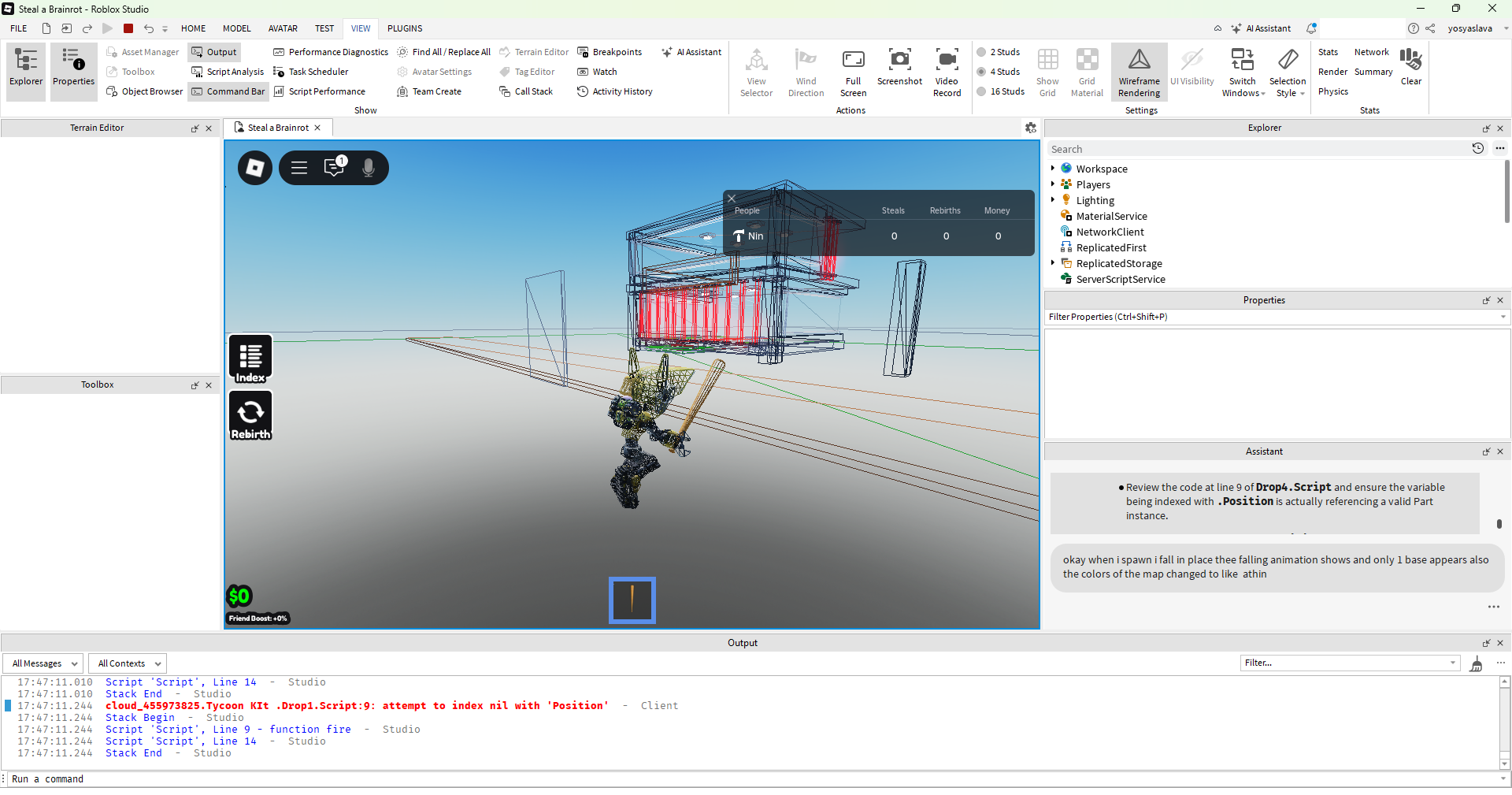
Task: Open the Explorer panel button
Action: pyautogui.click(x=26, y=71)
